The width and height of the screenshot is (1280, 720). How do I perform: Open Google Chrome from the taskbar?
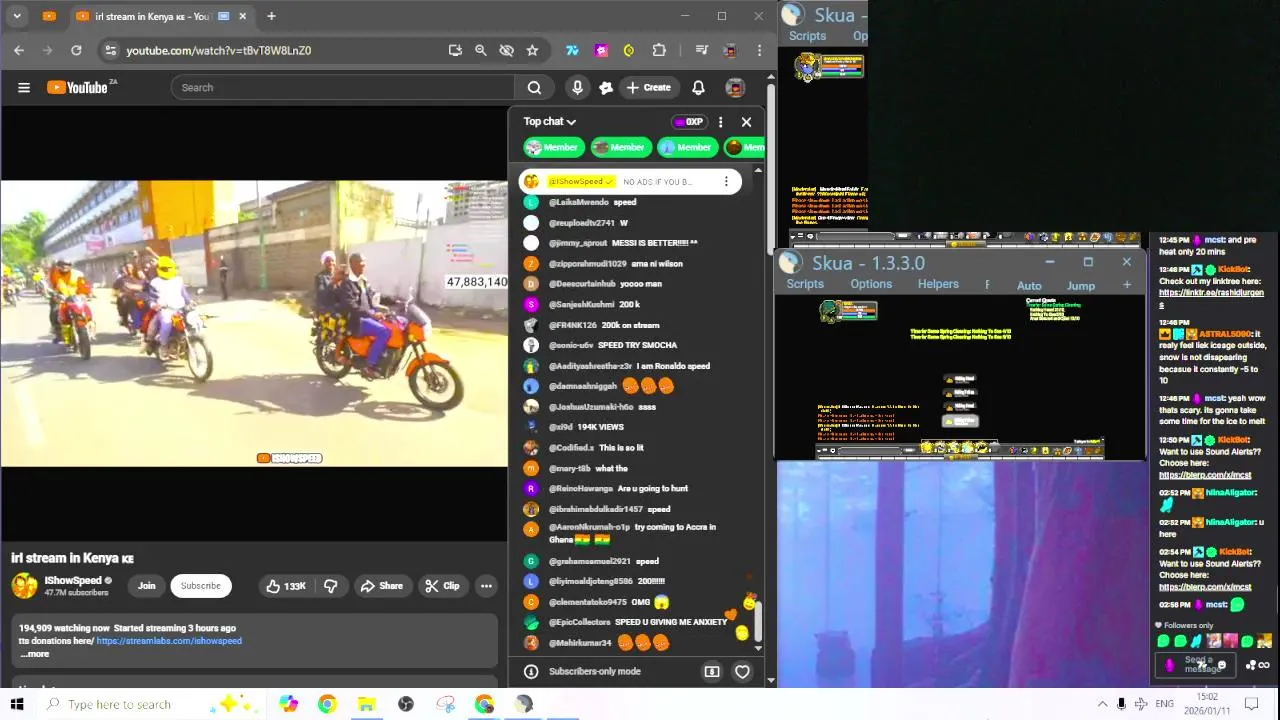click(327, 704)
